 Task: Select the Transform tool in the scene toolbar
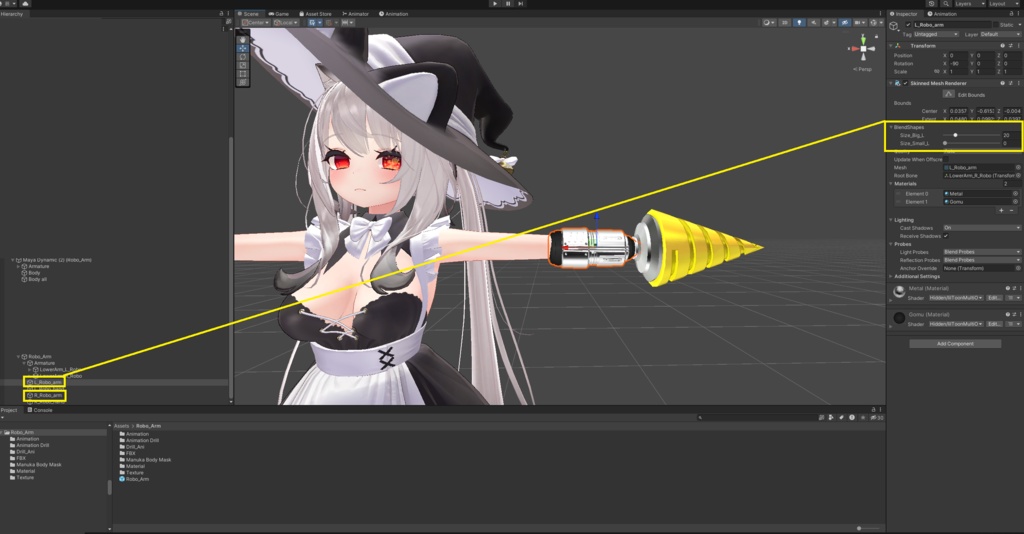[x=243, y=82]
